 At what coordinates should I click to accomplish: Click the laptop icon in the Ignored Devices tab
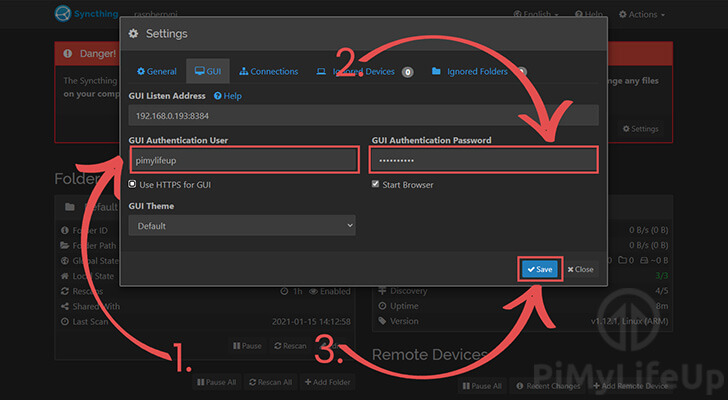tap(321, 71)
